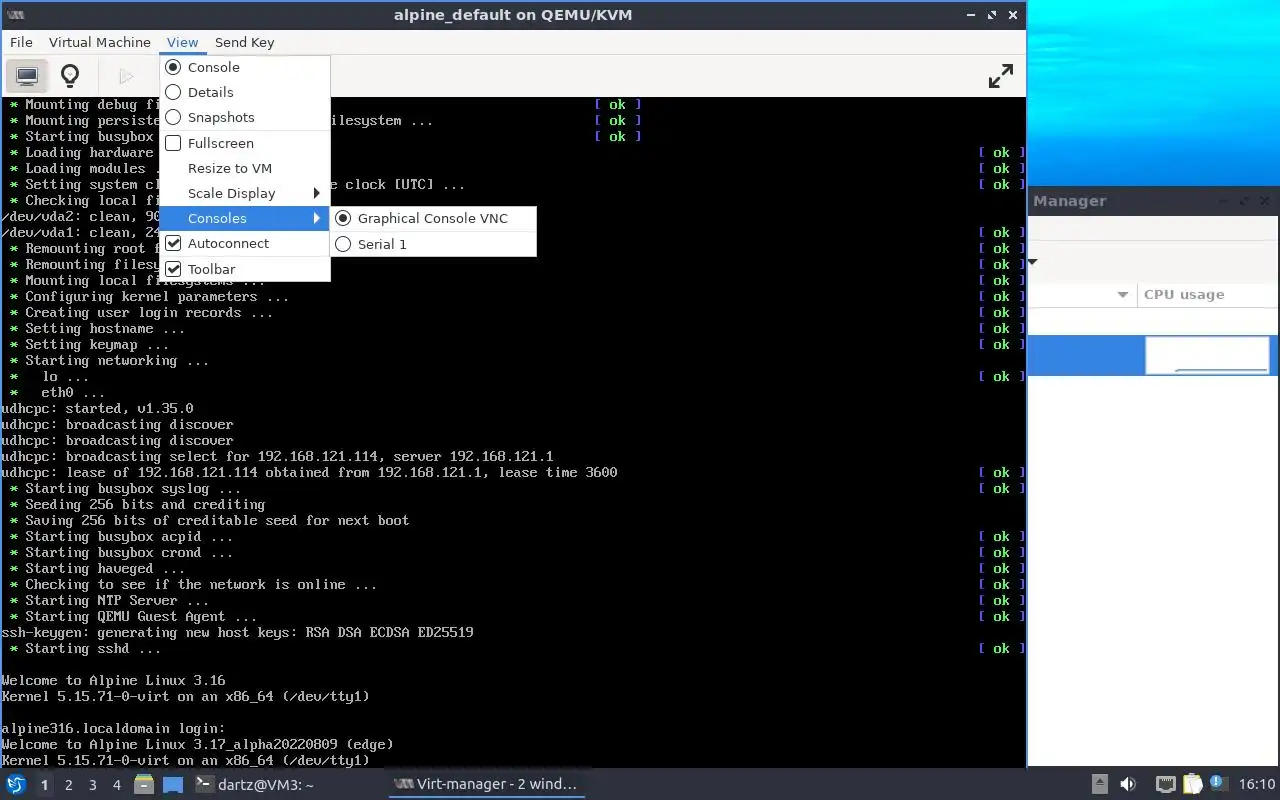Image resolution: width=1280 pixels, height=800 pixels.
Task: Click the CPU usage column header in Manager
Action: 1208,295
